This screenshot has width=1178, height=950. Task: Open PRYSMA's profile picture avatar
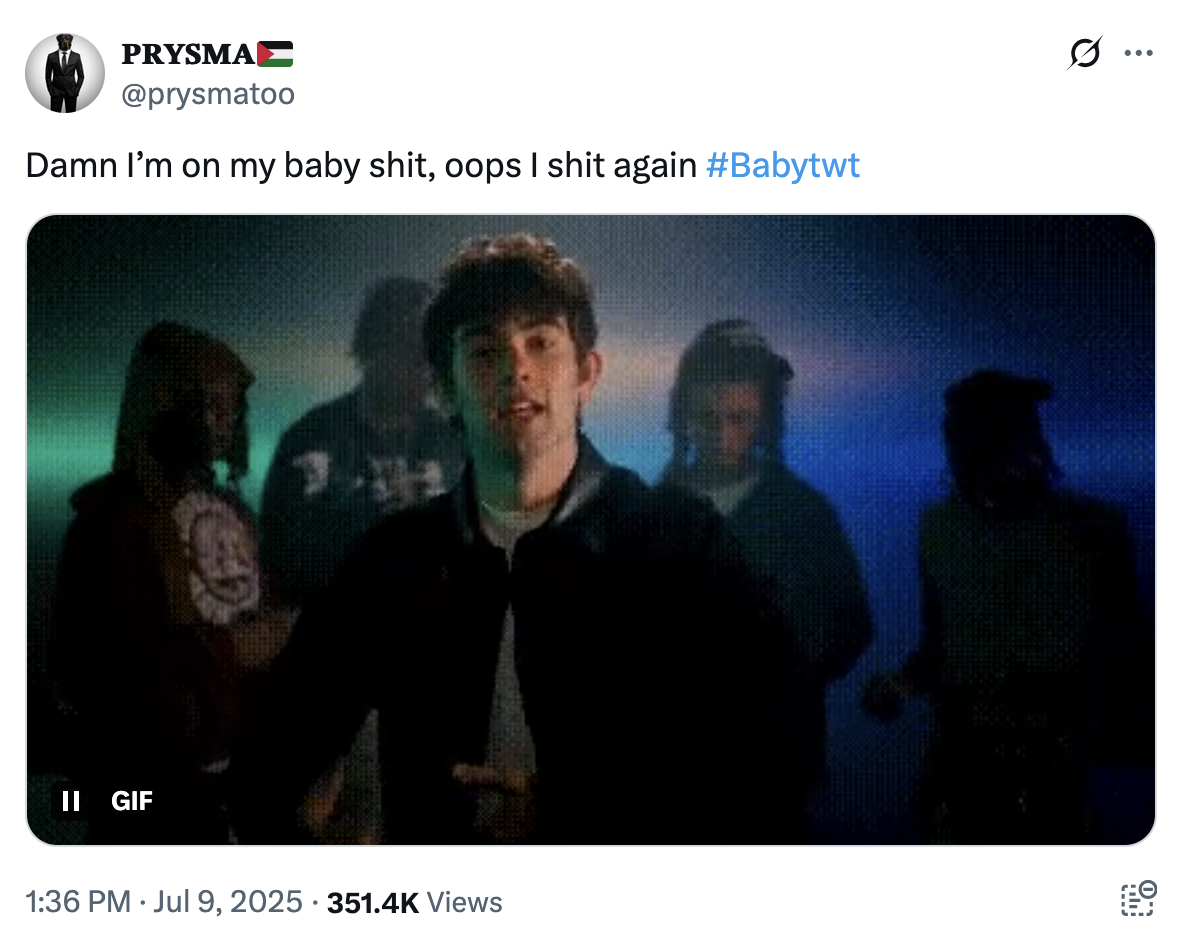coord(65,73)
